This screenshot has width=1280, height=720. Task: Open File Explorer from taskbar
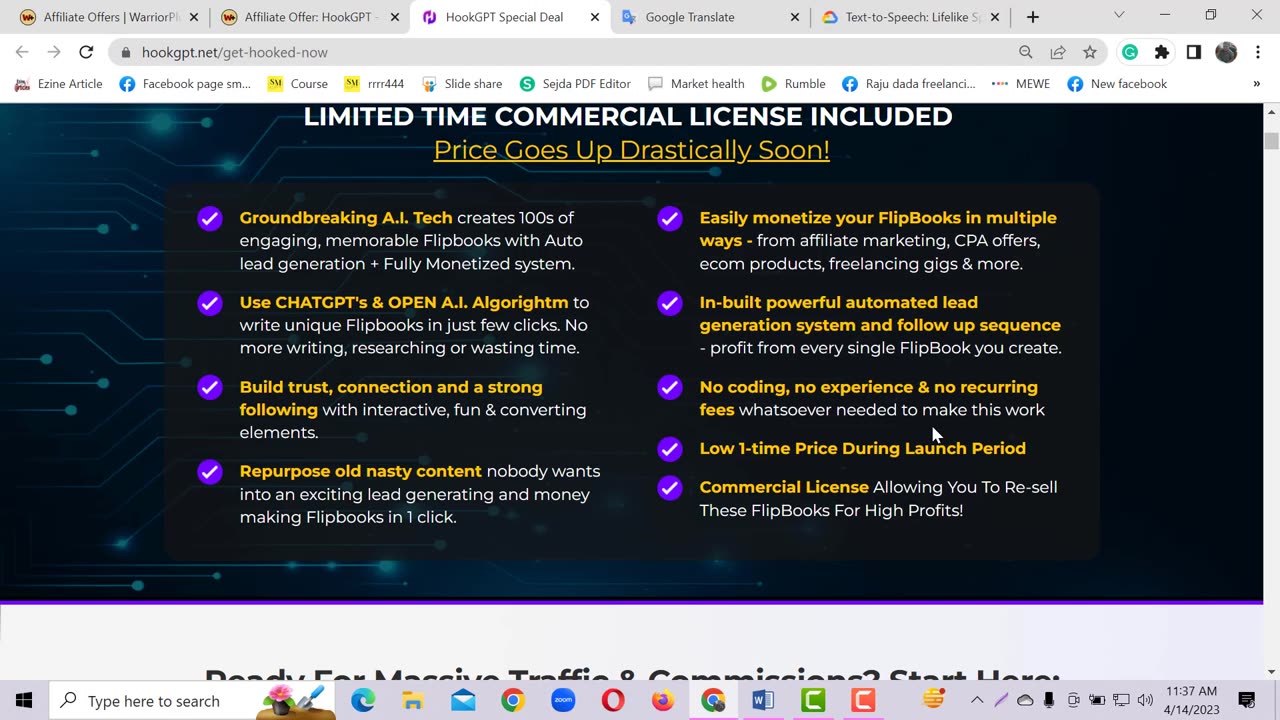pyautogui.click(x=413, y=700)
